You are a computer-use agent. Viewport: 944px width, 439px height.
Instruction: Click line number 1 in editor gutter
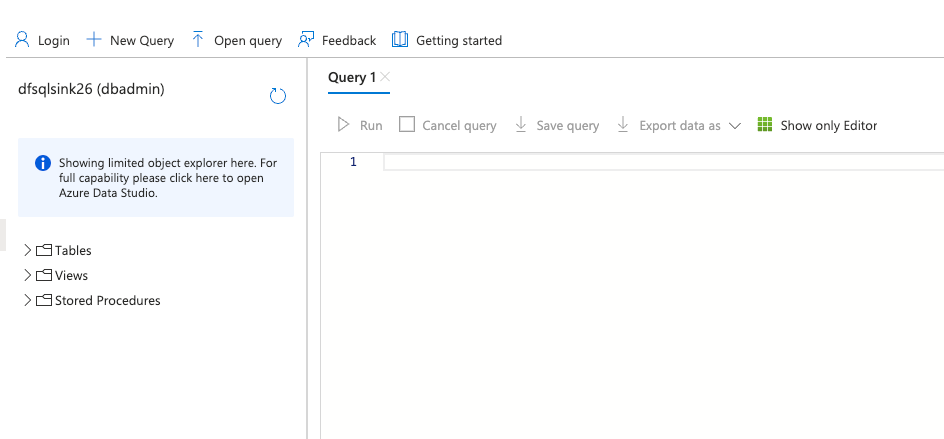point(353,162)
